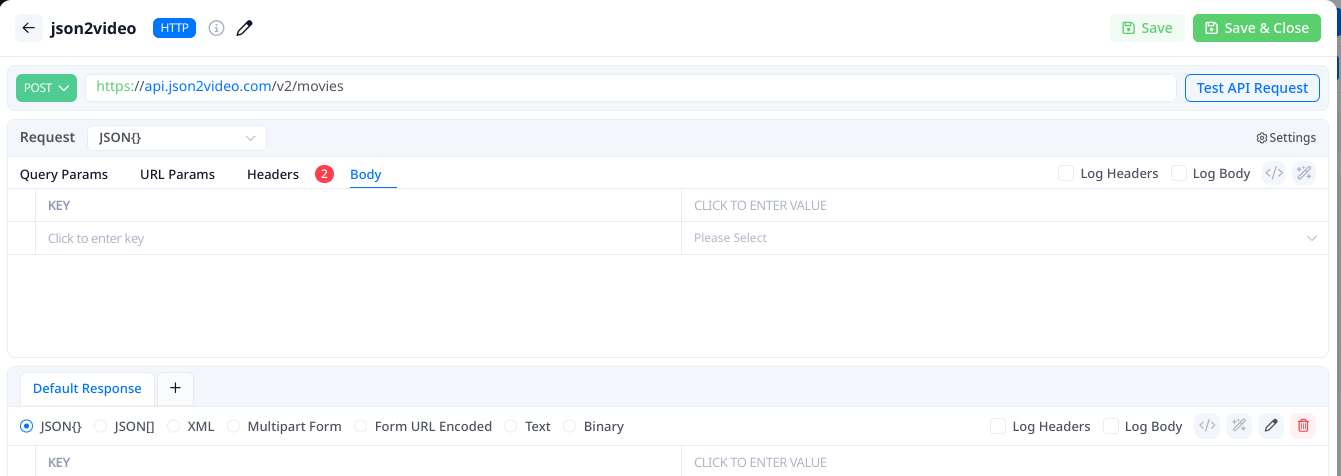
Task: Click the api.json2video.com URL input field
Action: pyautogui.click(x=630, y=87)
